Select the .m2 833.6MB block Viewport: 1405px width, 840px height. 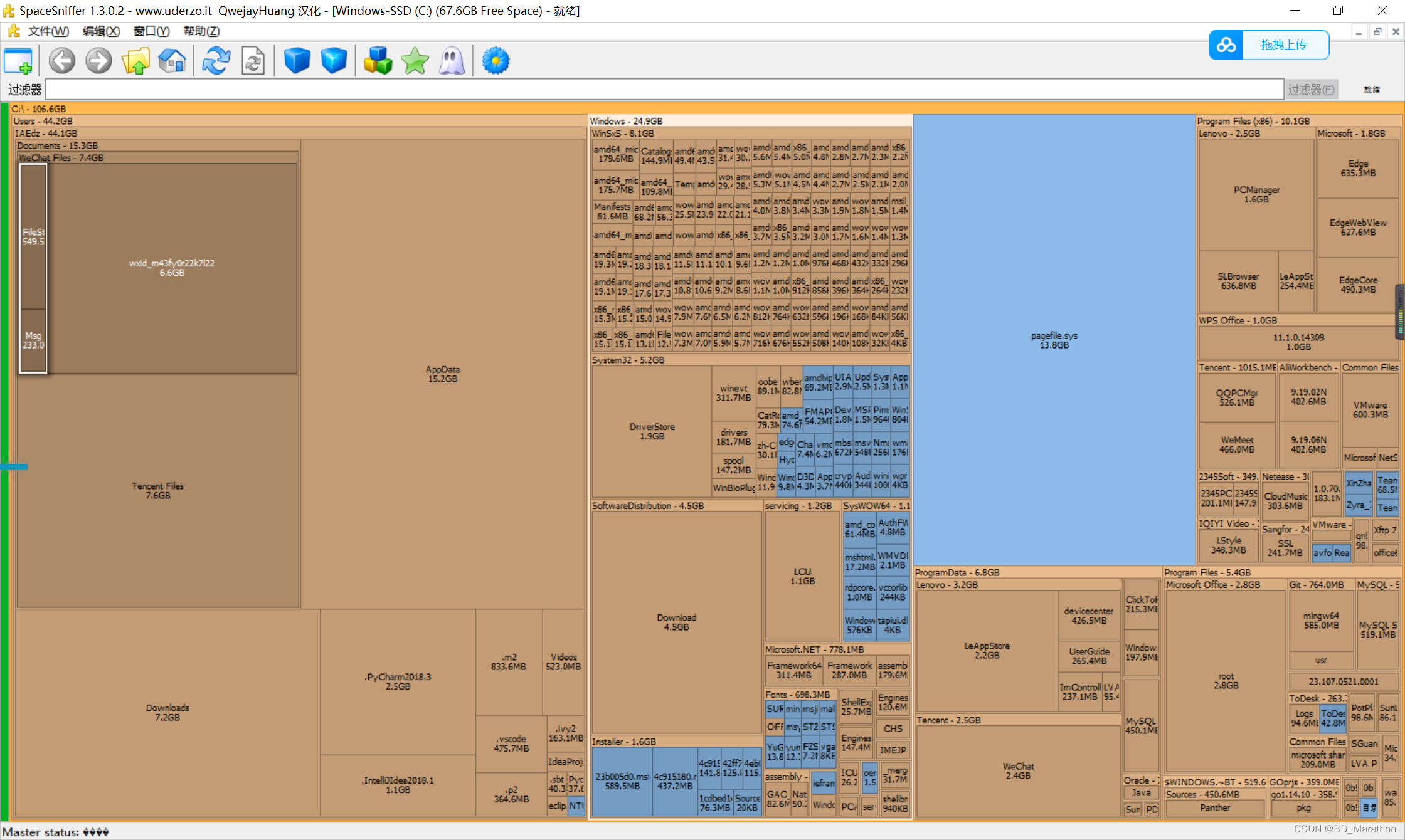tap(509, 662)
